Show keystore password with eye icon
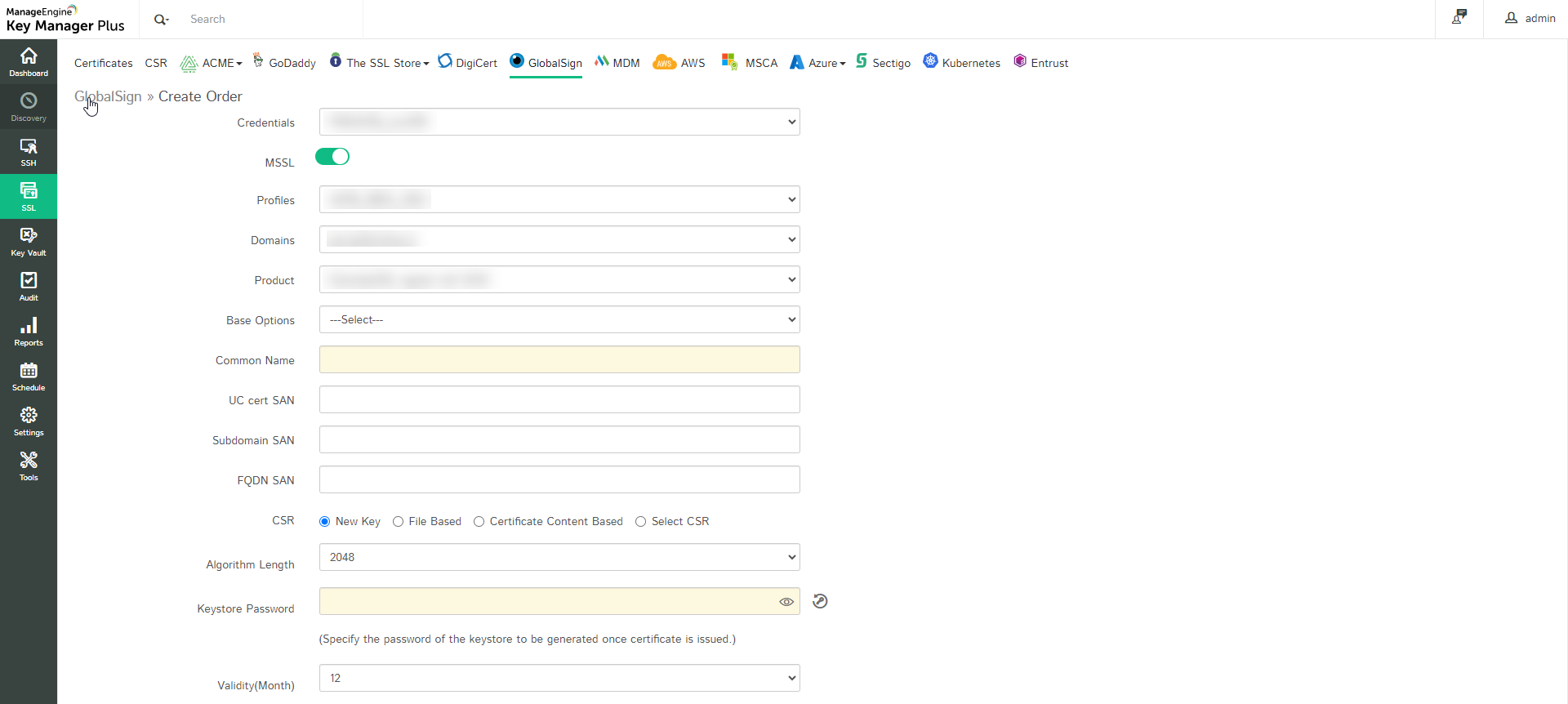This screenshot has height=704, width=1568. pyautogui.click(x=786, y=602)
